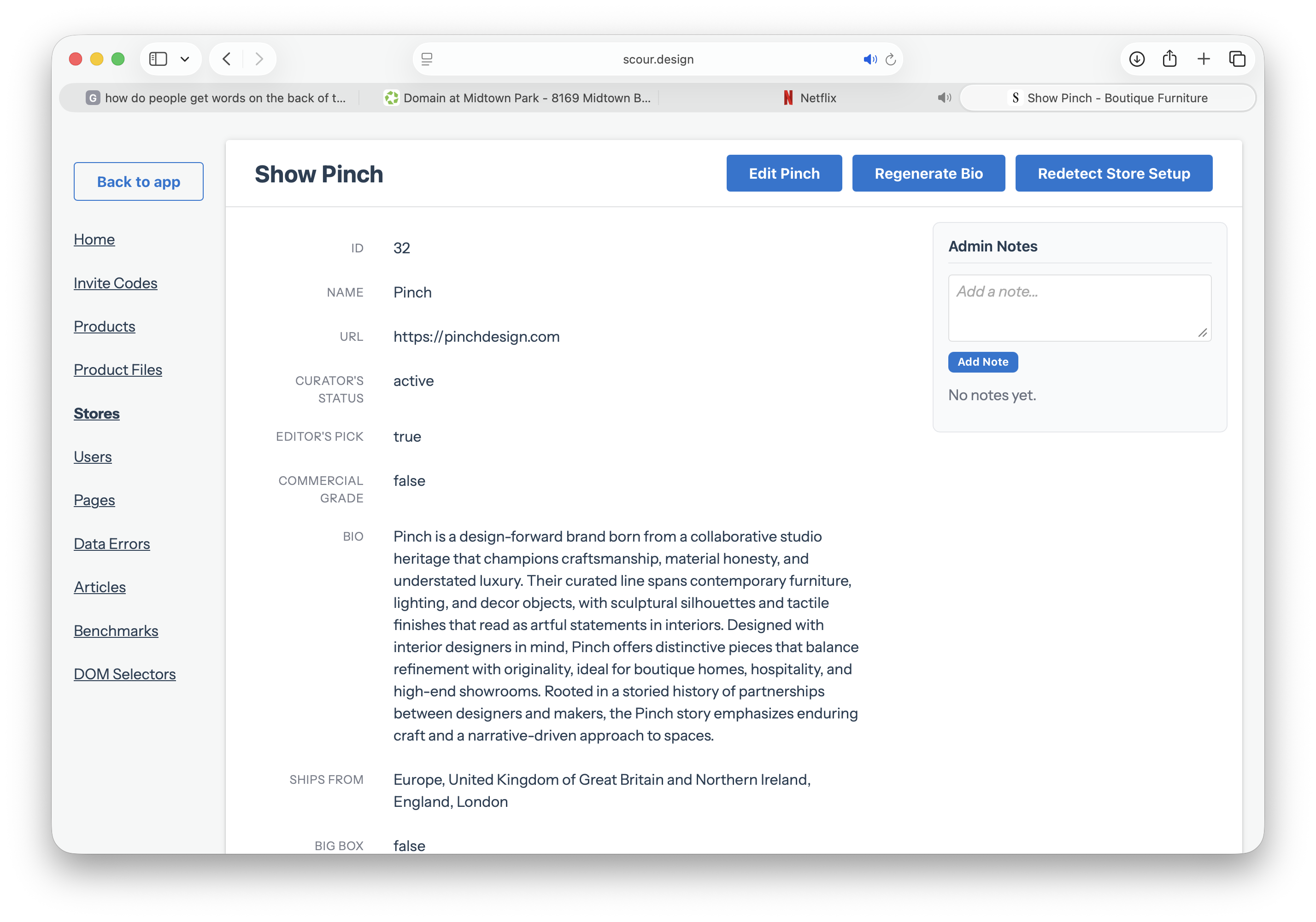Grab the note textarea resize handle

click(x=1203, y=333)
